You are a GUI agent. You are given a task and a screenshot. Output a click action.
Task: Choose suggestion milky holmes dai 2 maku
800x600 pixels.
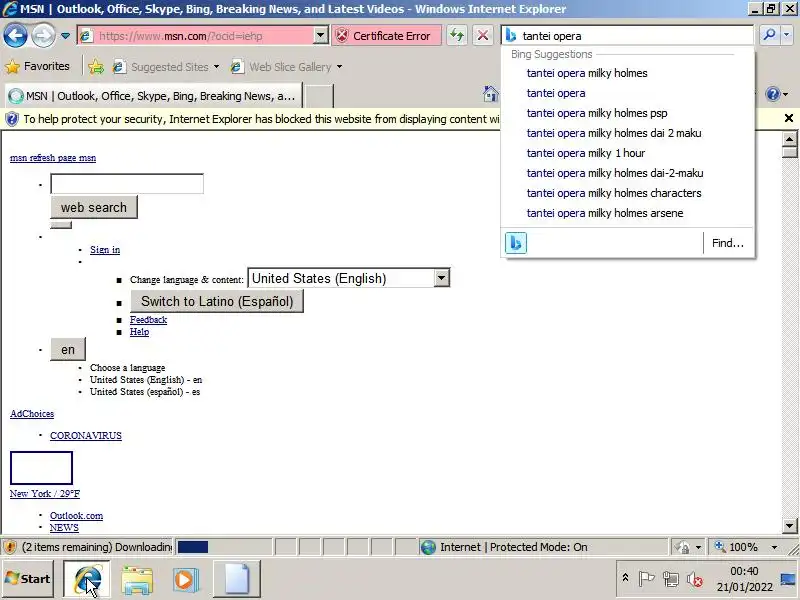[x=614, y=133]
